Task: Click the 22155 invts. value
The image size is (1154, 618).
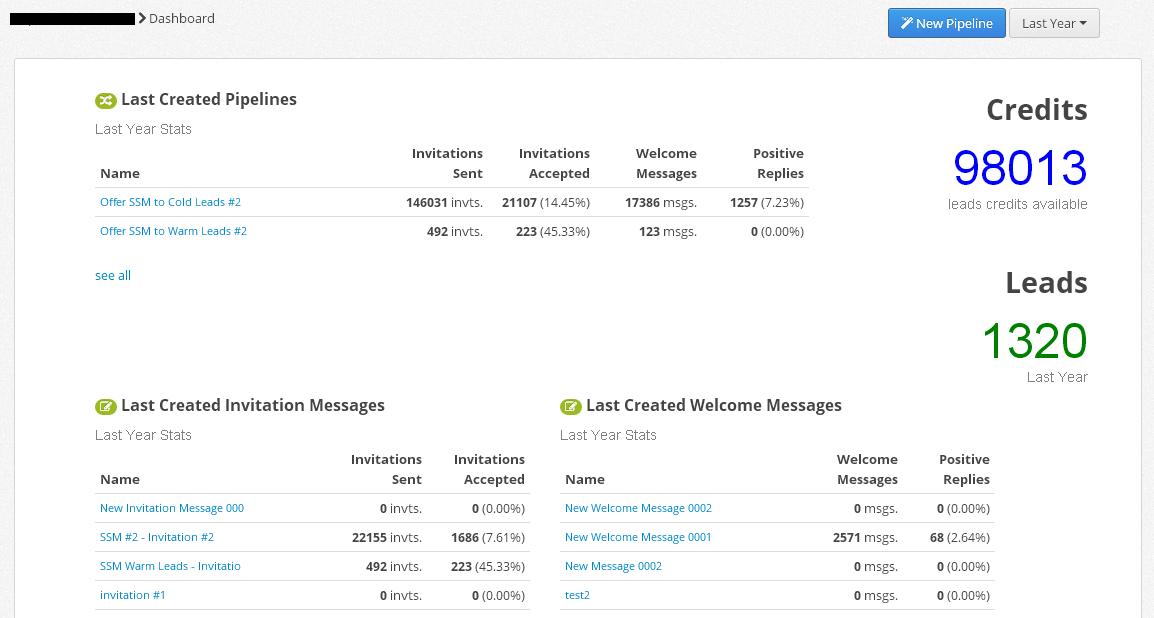Action: 387,537
